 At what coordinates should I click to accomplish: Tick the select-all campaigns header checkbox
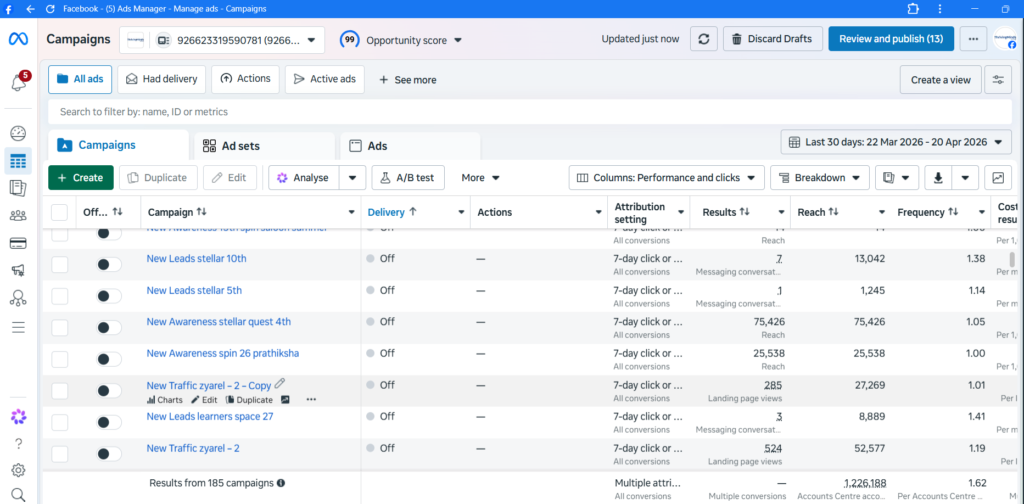click(x=60, y=212)
